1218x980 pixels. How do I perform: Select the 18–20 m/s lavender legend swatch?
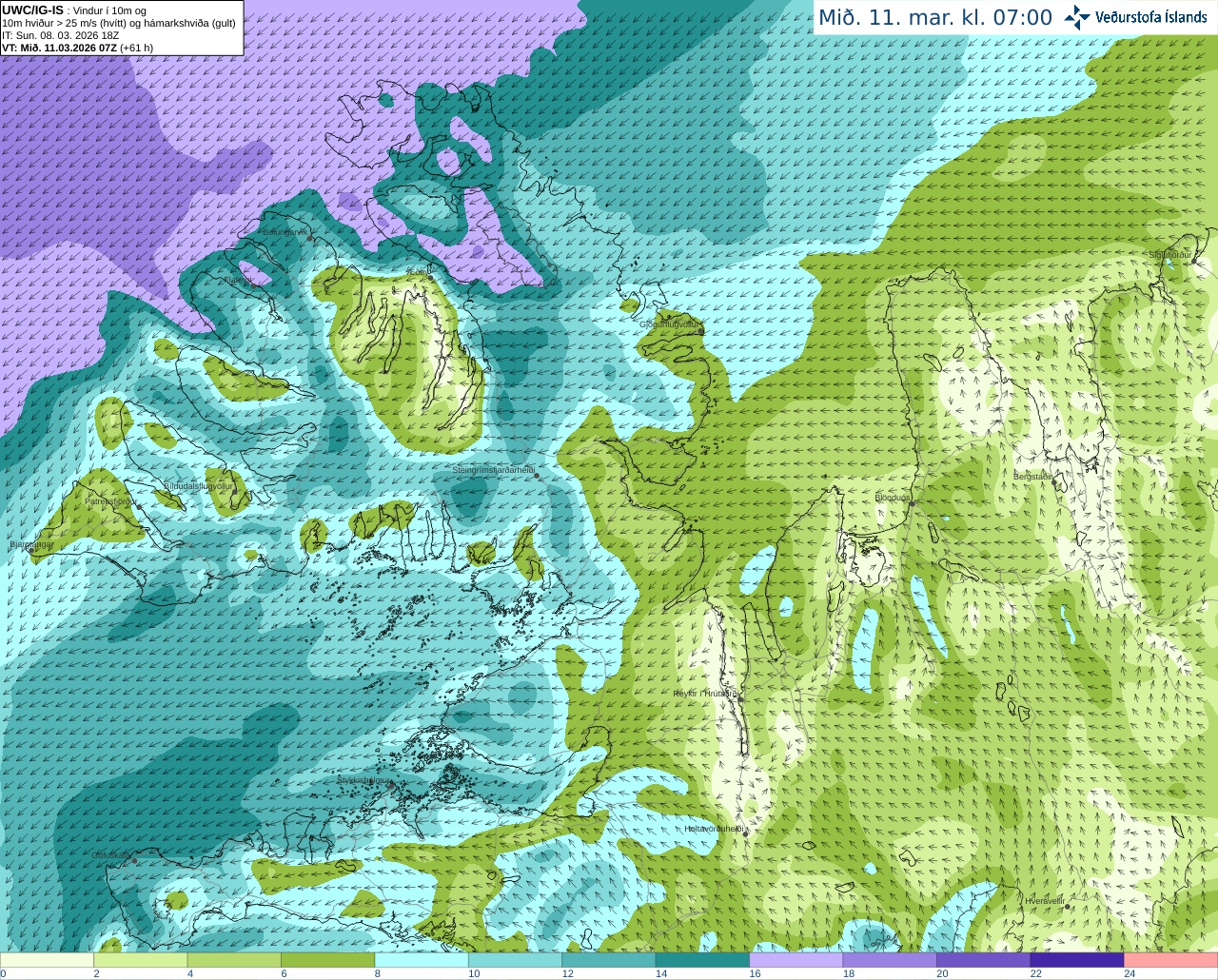click(x=890, y=959)
